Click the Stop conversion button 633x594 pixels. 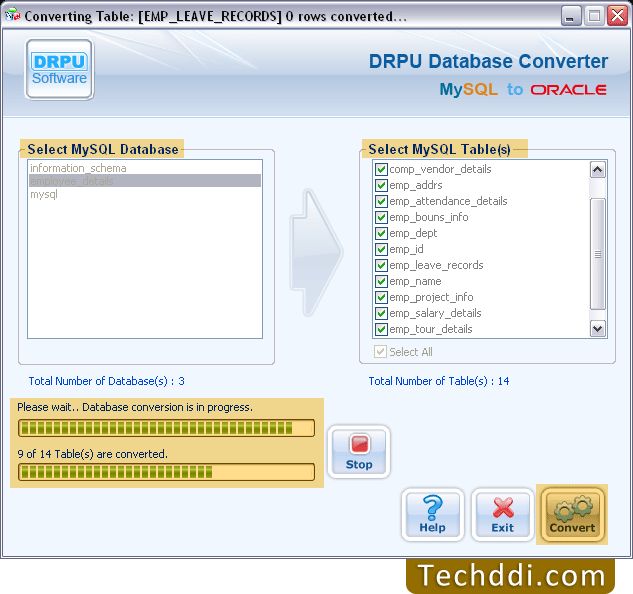pyautogui.click(x=358, y=452)
